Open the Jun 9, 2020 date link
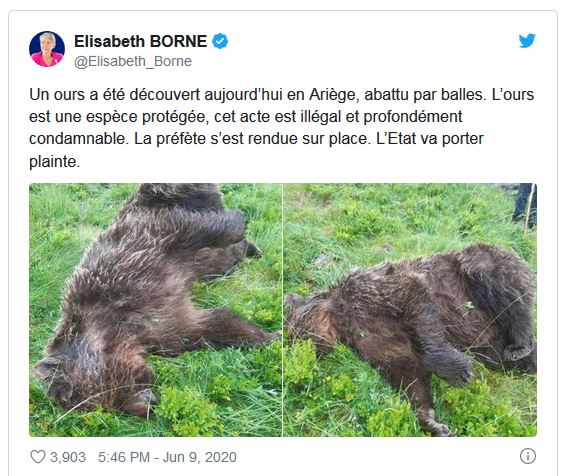This screenshot has width=568, height=476. point(200,457)
